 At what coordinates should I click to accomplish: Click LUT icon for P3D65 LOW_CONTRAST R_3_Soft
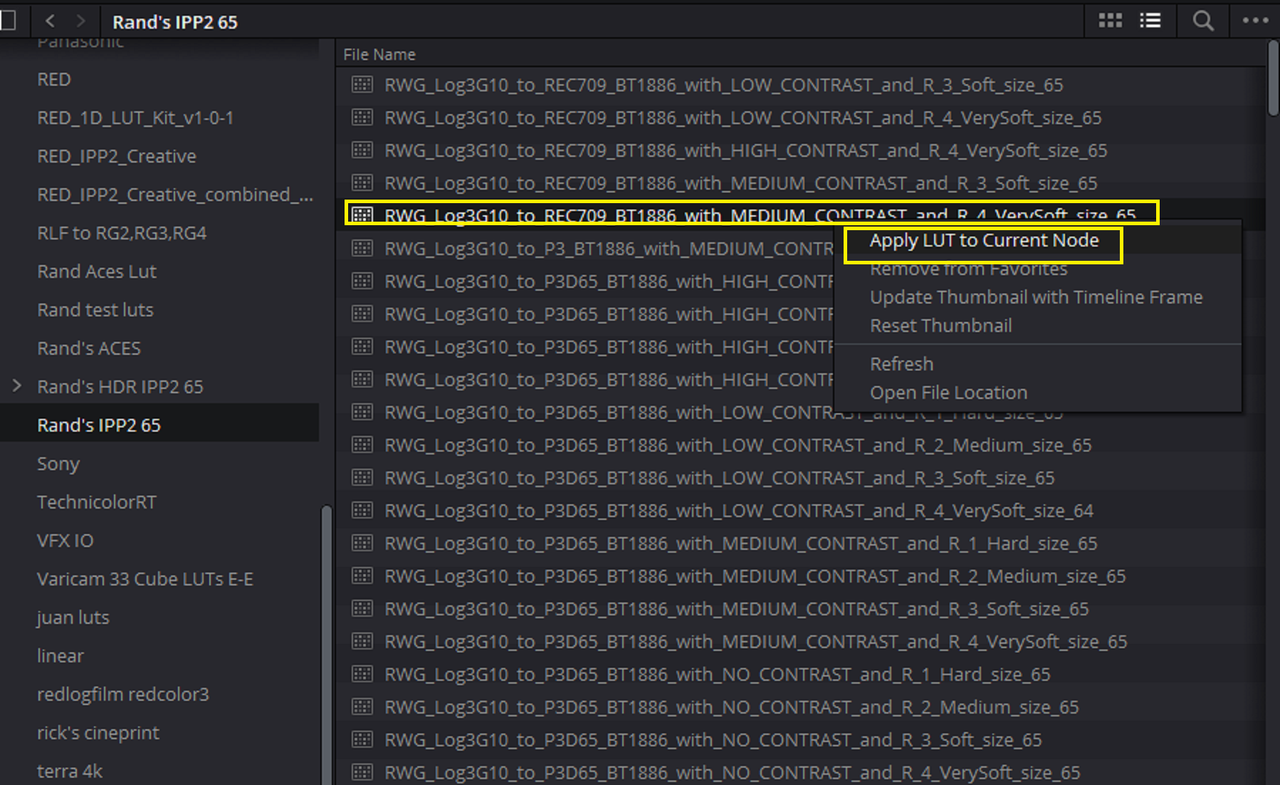[362, 478]
